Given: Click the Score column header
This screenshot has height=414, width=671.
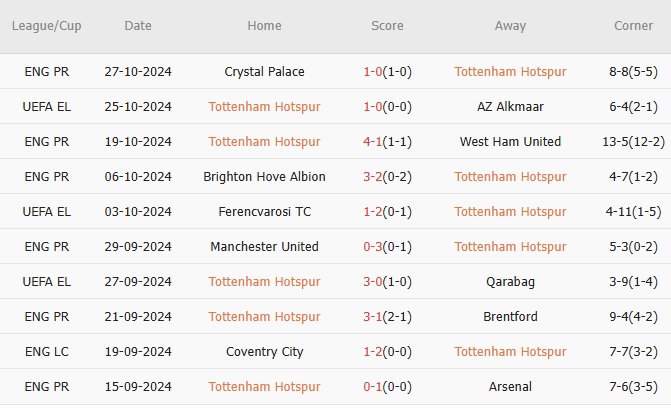Looking at the screenshot, I should pyautogui.click(x=387, y=26).
